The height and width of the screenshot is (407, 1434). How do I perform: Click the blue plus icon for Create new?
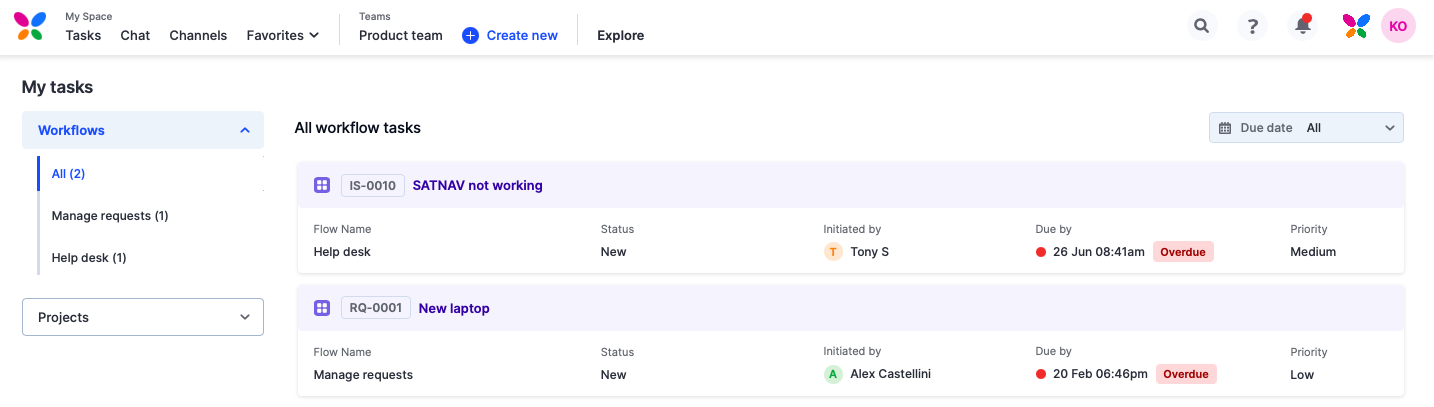470,35
